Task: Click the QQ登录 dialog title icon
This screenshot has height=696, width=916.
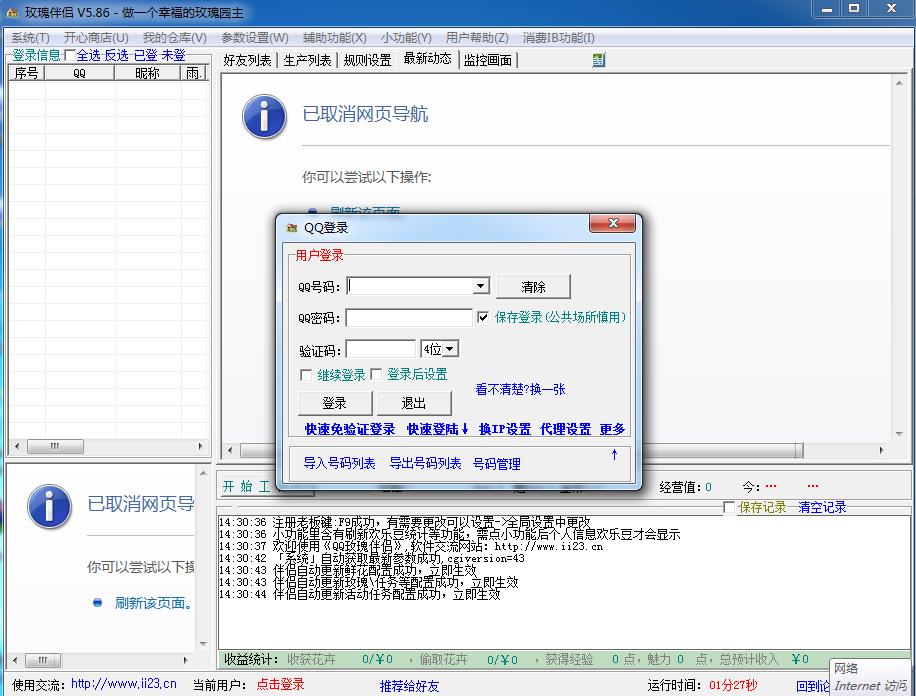Action: coord(292,228)
